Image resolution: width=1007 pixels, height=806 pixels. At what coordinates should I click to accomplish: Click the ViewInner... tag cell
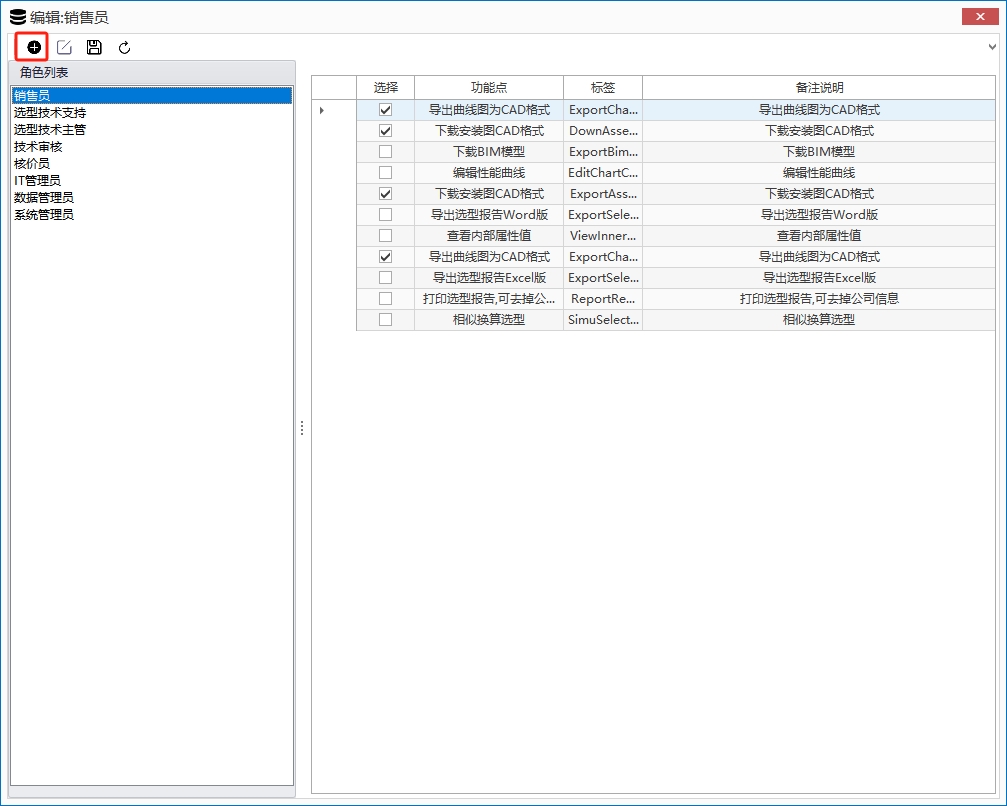pos(603,236)
